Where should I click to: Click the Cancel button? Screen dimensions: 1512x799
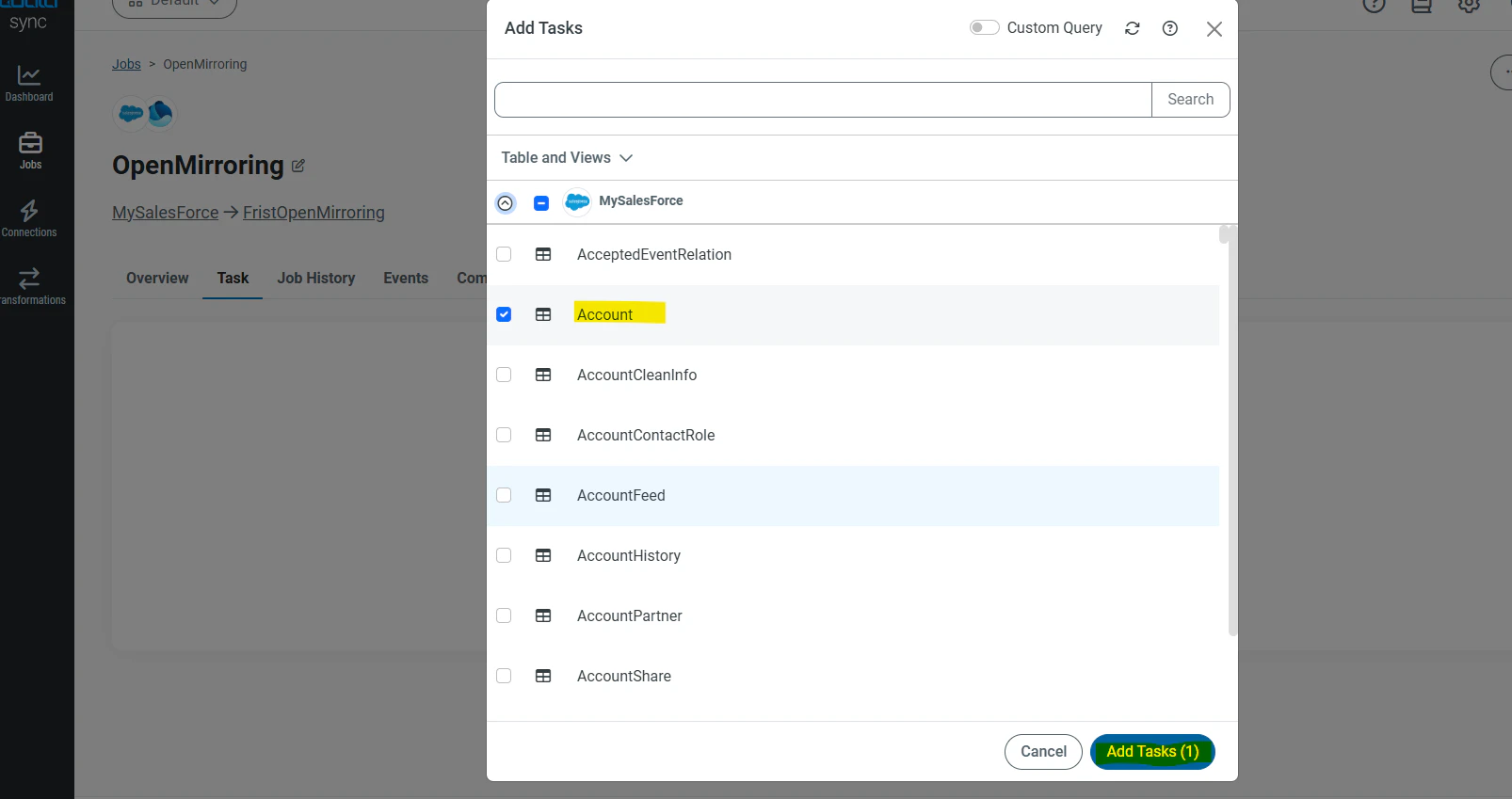pyautogui.click(x=1043, y=752)
